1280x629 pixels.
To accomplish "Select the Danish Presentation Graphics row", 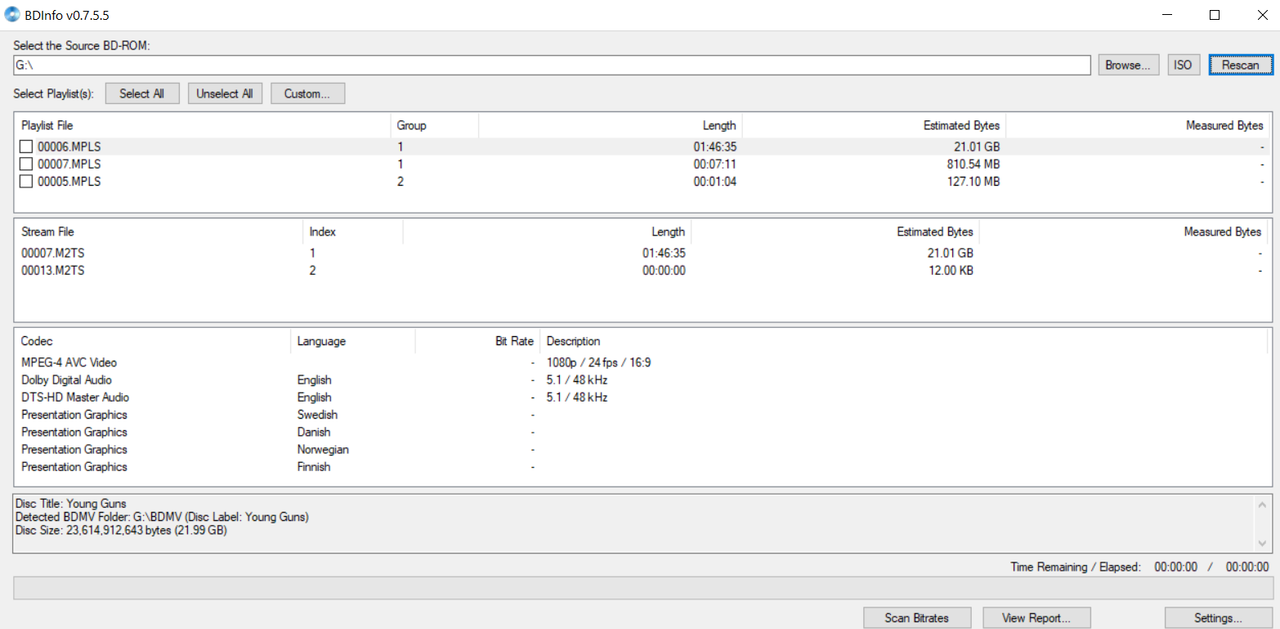I will (x=642, y=432).
